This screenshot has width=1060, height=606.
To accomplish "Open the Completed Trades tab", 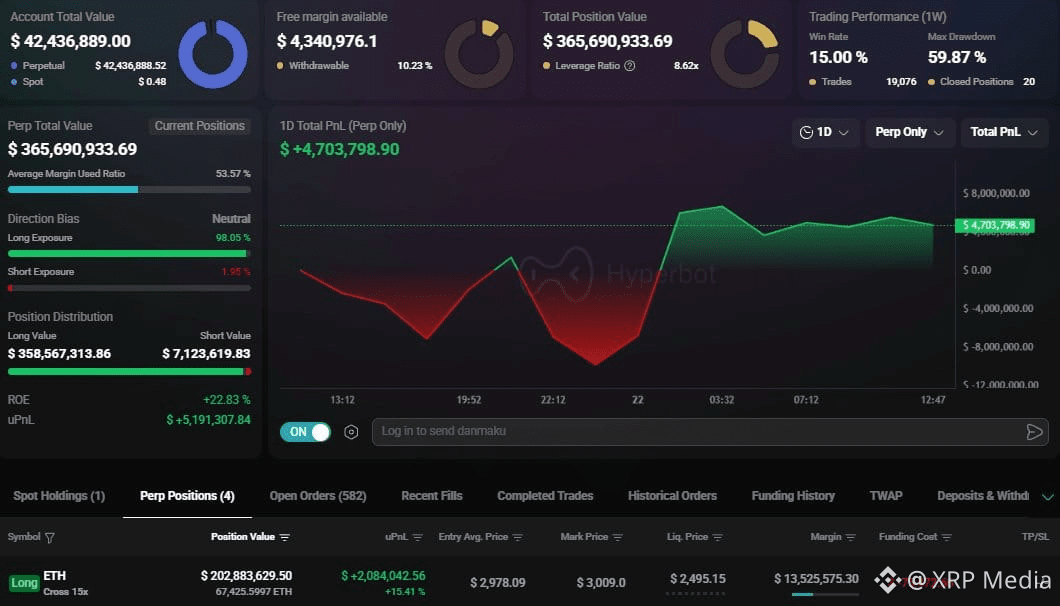I will (545, 496).
